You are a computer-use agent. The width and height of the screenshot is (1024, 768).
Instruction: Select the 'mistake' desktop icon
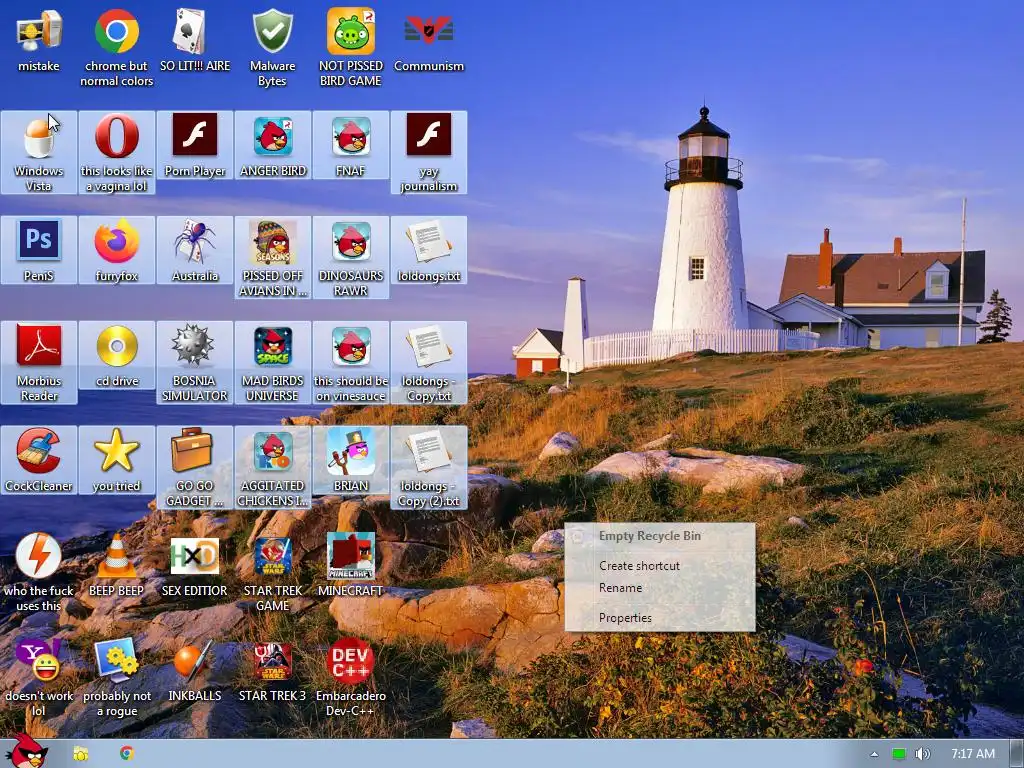click(x=39, y=39)
